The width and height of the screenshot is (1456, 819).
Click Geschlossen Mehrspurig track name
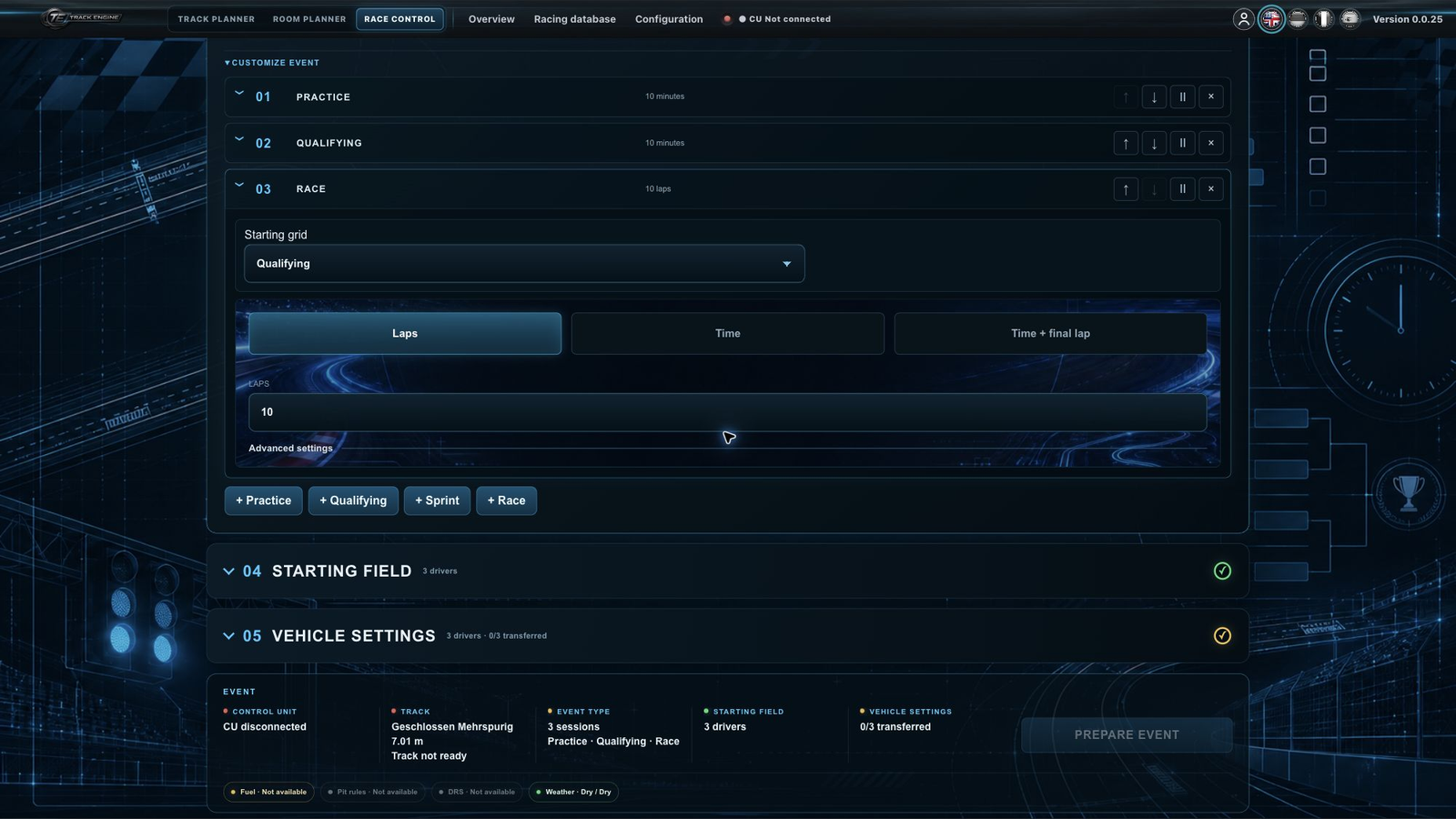452,727
